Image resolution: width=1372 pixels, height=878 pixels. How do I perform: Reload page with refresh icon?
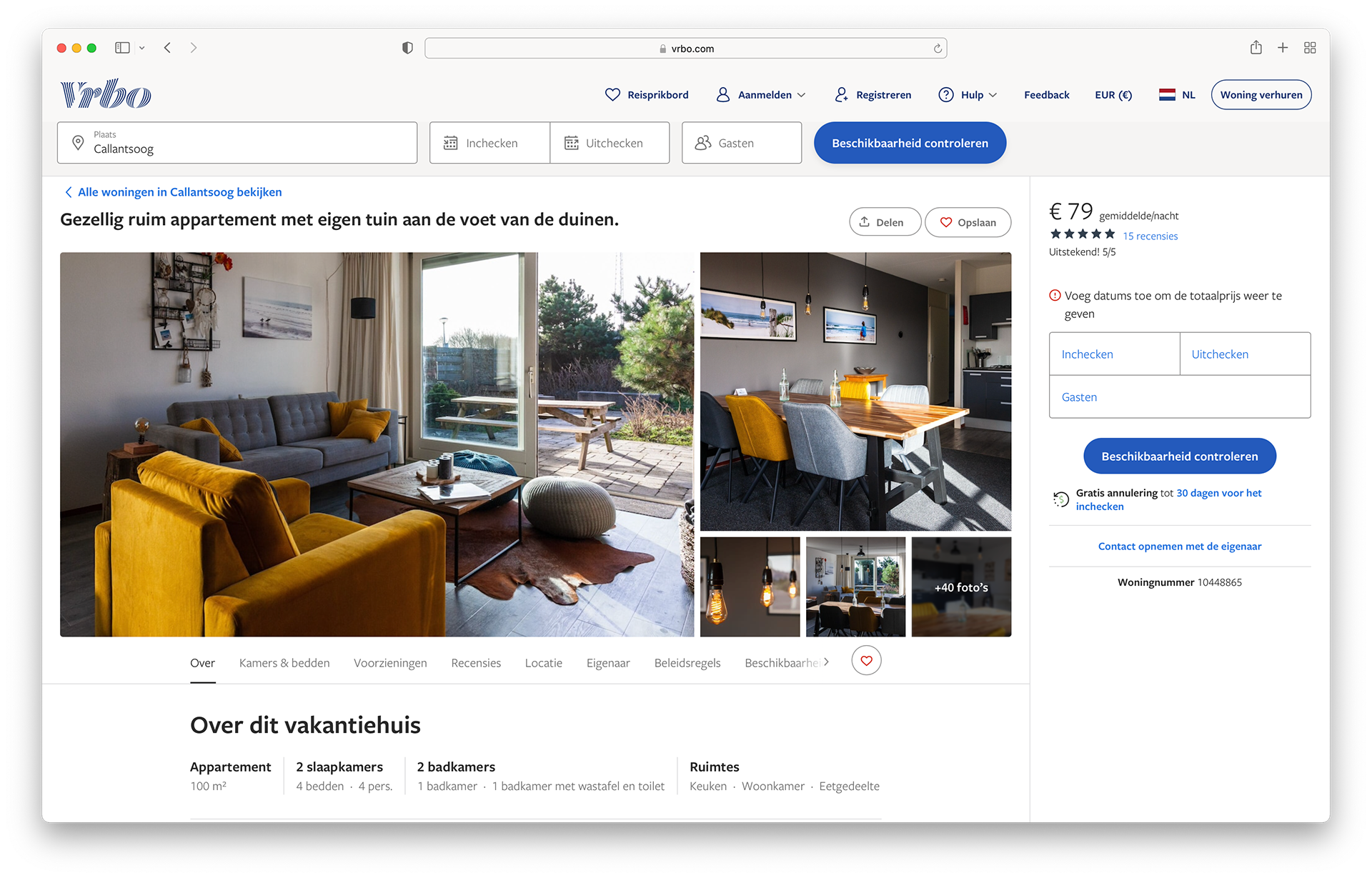pos(938,49)
